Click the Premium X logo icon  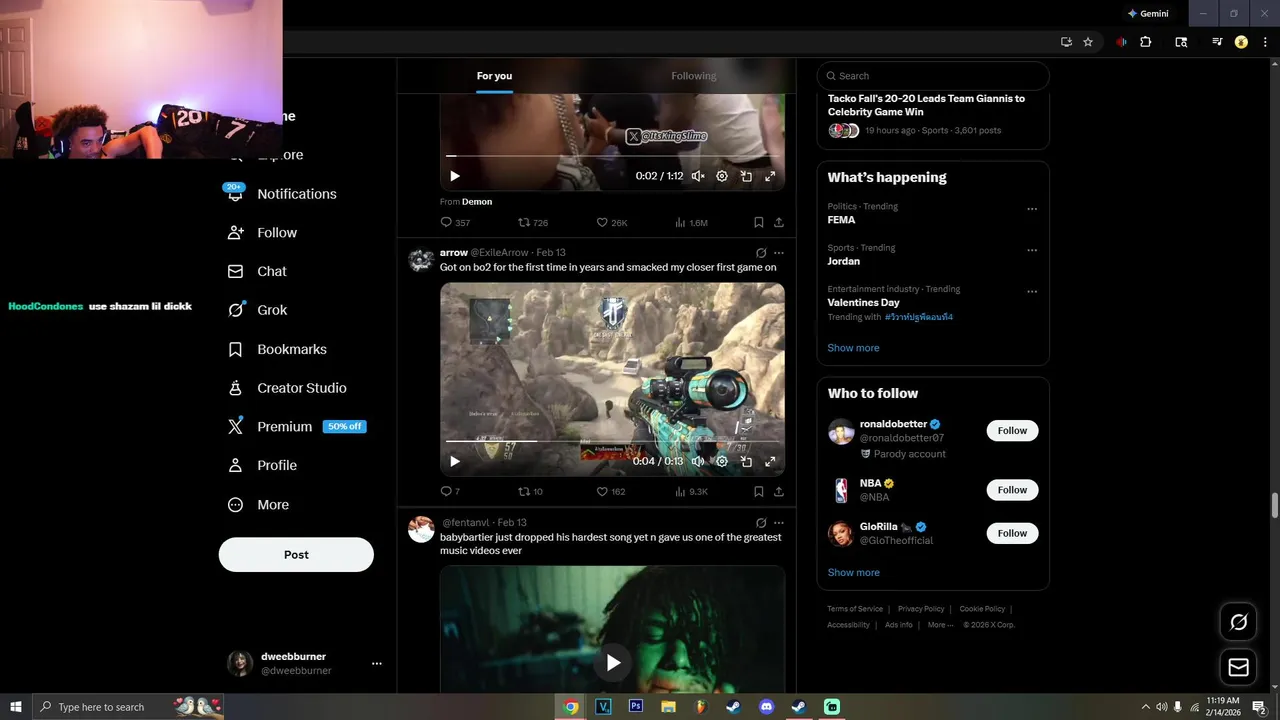pos(235,426)
